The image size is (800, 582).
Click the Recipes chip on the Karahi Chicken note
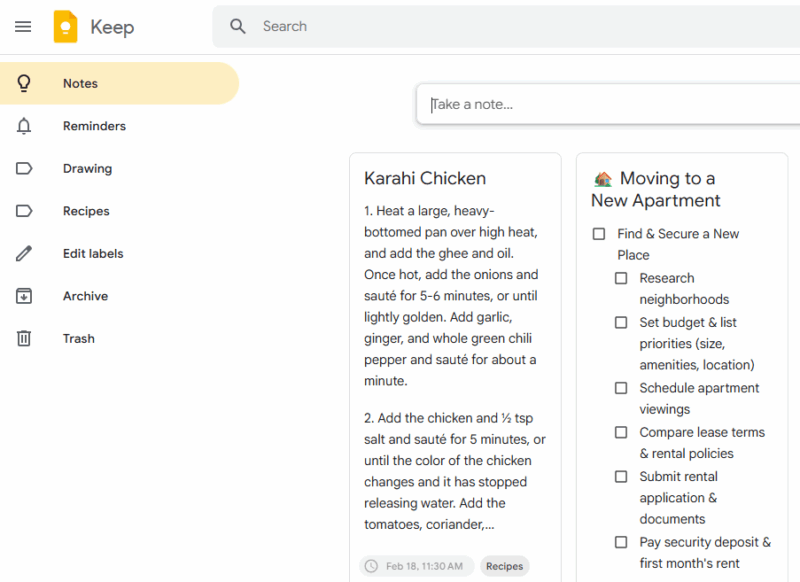pos(504,566)
